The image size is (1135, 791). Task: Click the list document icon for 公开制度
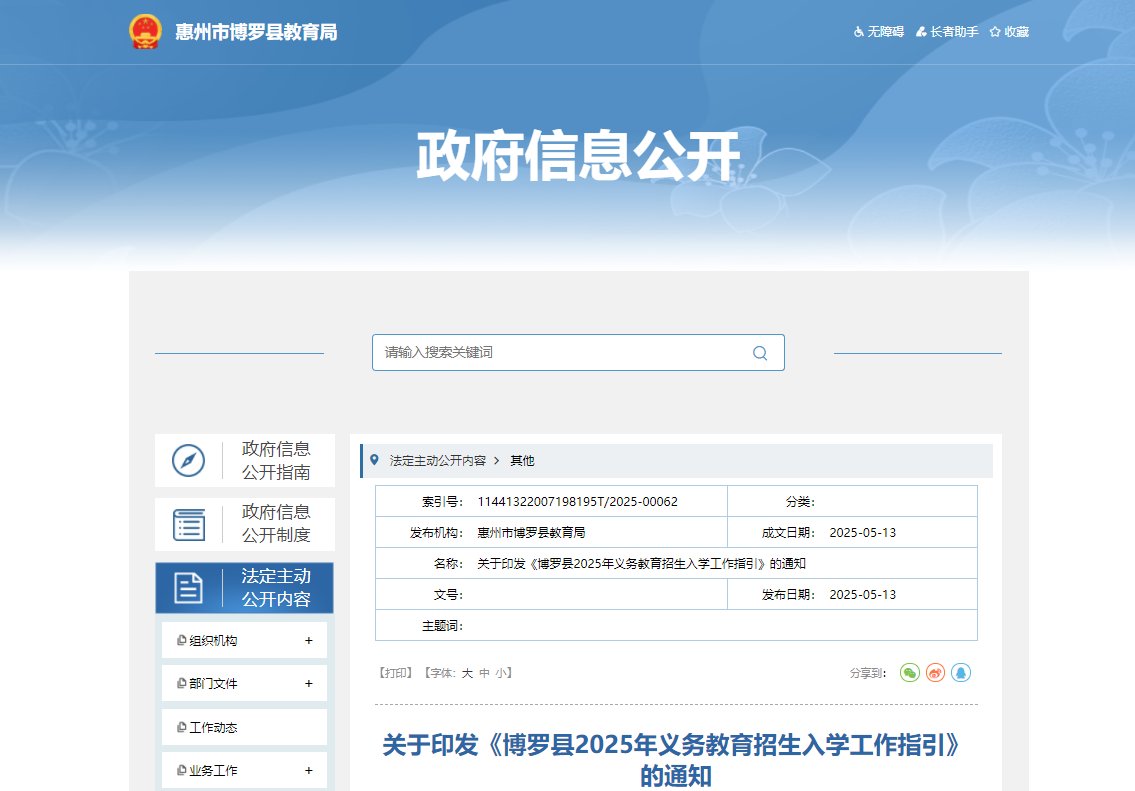pyautogui.click(x=188, y=525)
